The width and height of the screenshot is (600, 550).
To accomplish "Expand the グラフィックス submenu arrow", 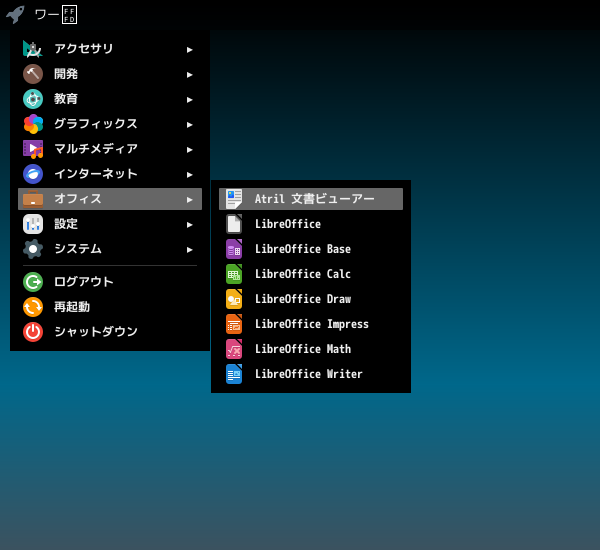I will (x=189, y=125).
